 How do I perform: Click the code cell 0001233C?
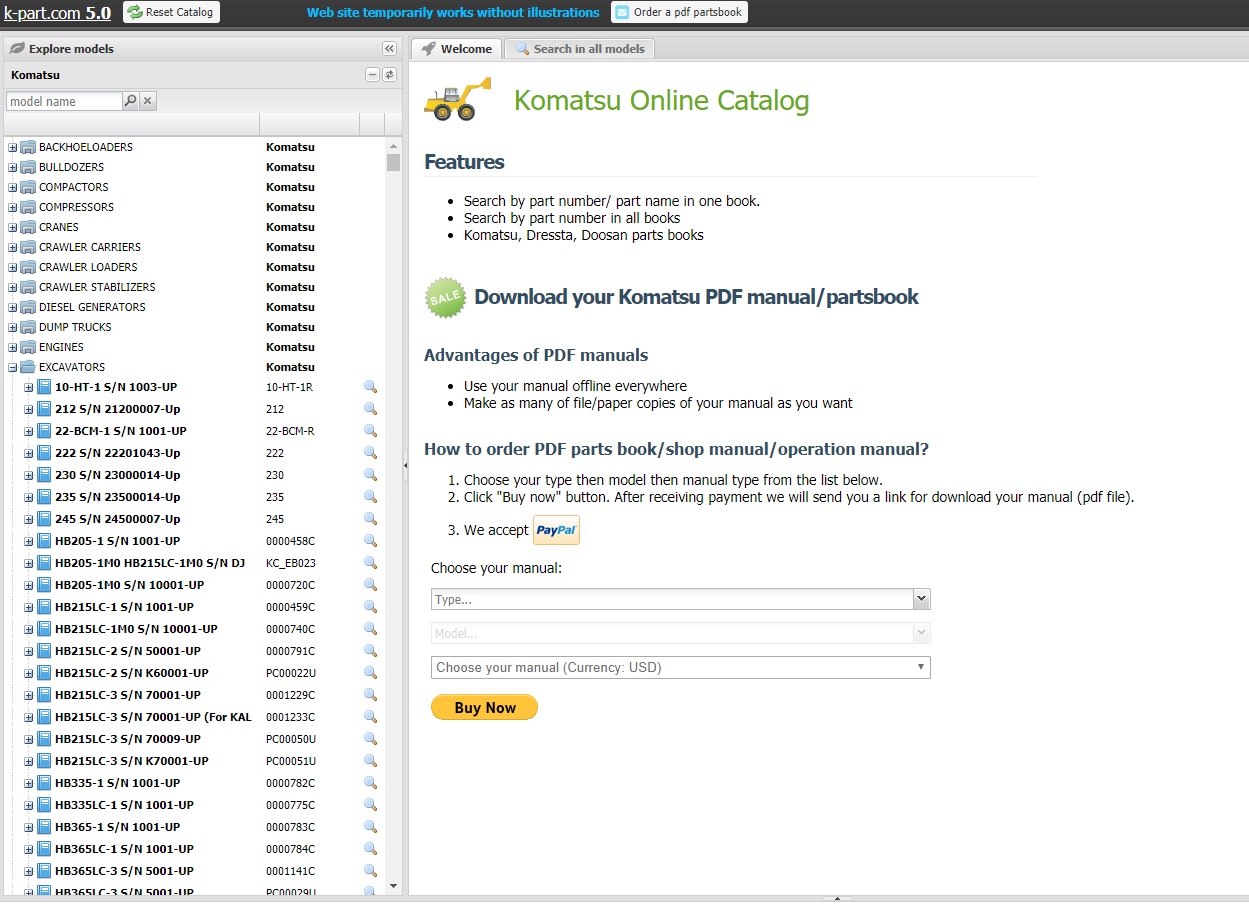(x=290, y=717)
